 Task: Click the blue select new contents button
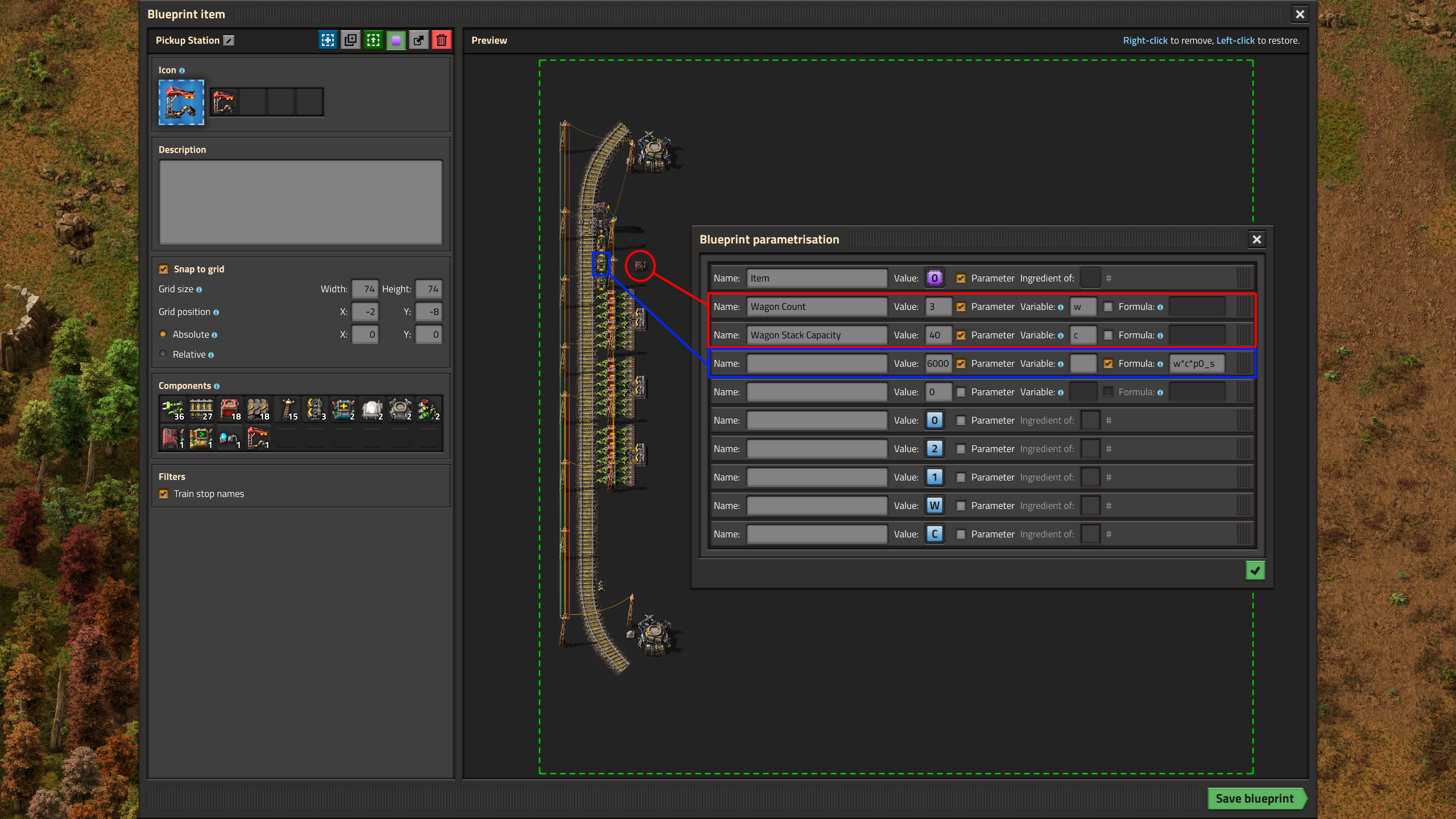point(328,40)
